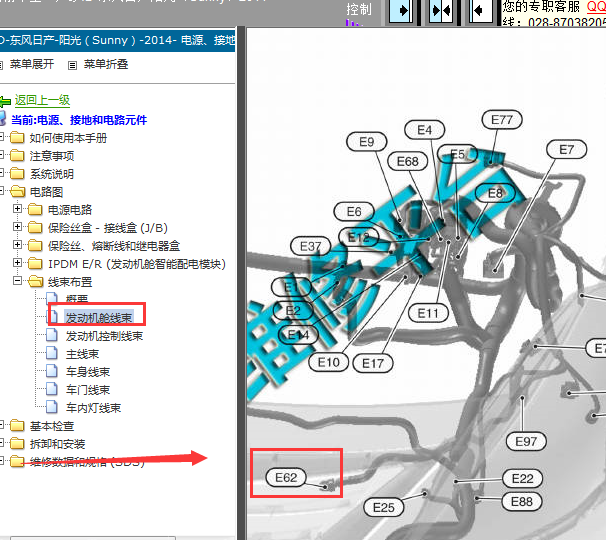Open the 主线束 document

82,354
